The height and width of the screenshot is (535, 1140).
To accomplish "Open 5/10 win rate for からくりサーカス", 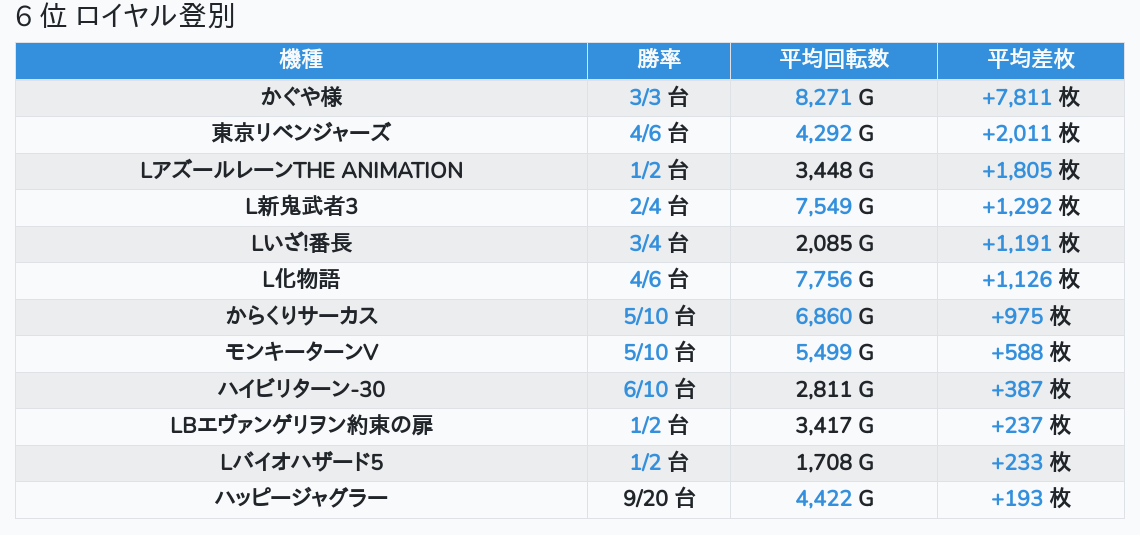I will (x=646, y=316).
